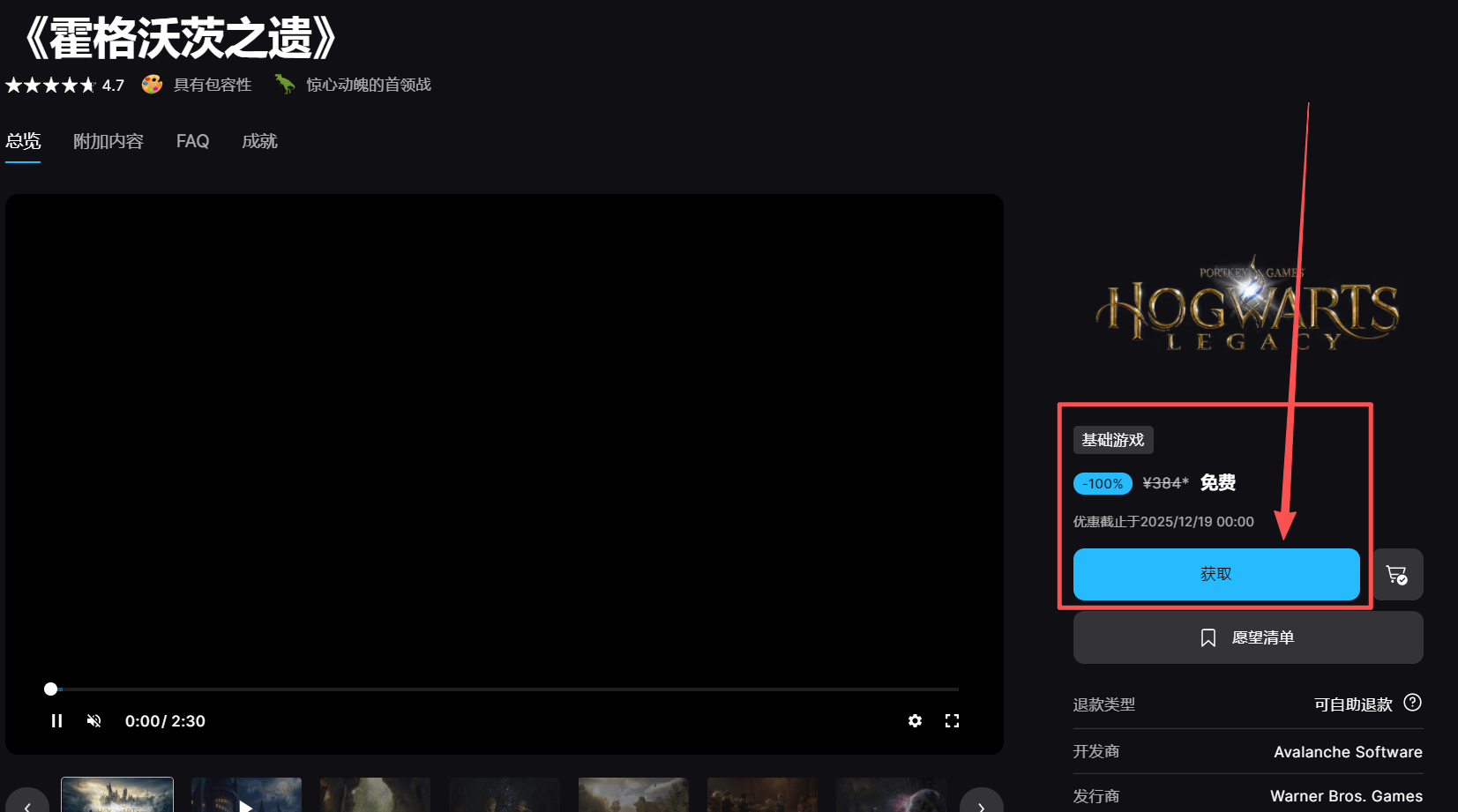Pause the trailer video

56,720
